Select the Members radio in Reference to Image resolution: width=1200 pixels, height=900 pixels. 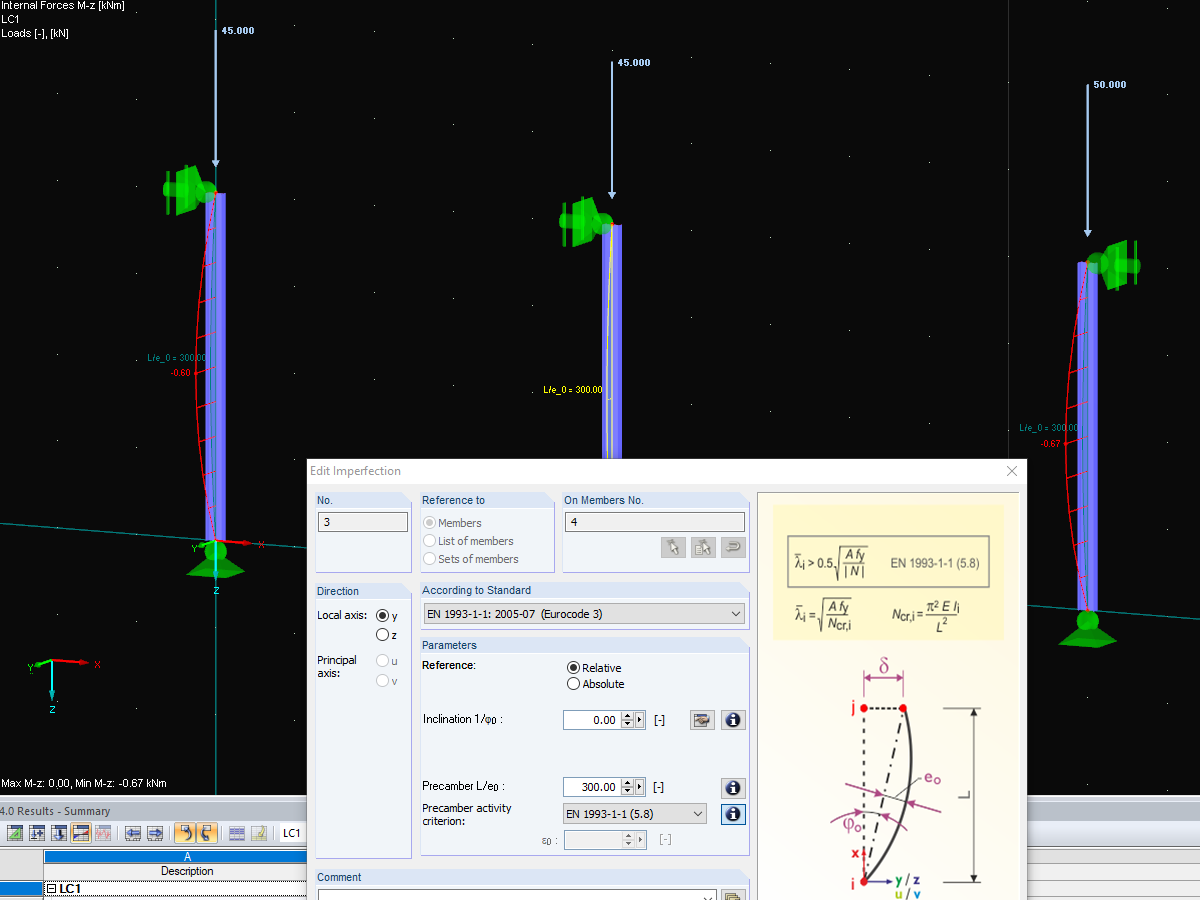pos(430,523)
